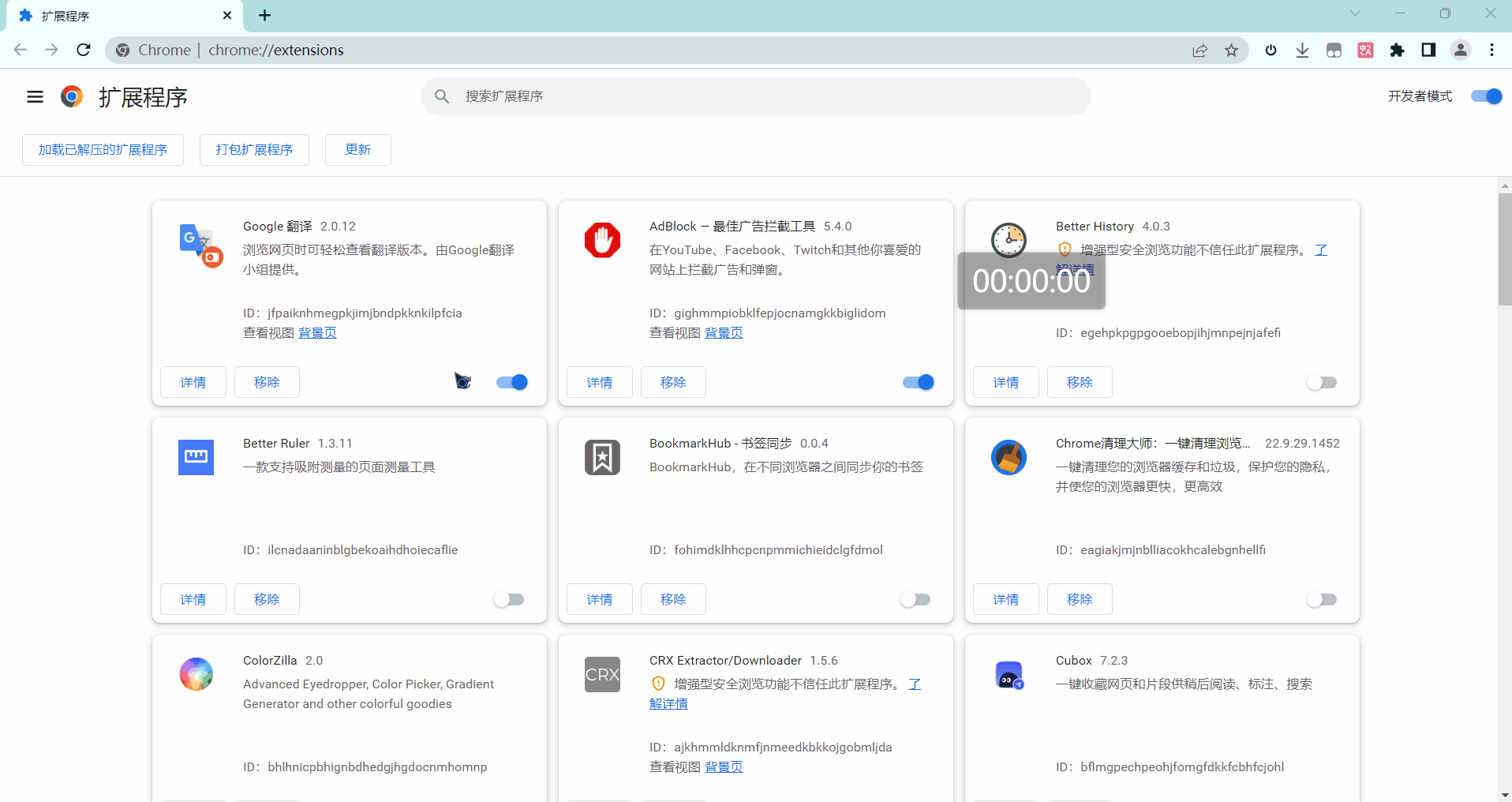1512x802 pixels.
Task: Click the browser forward arrow
Action: coord(52,50)
